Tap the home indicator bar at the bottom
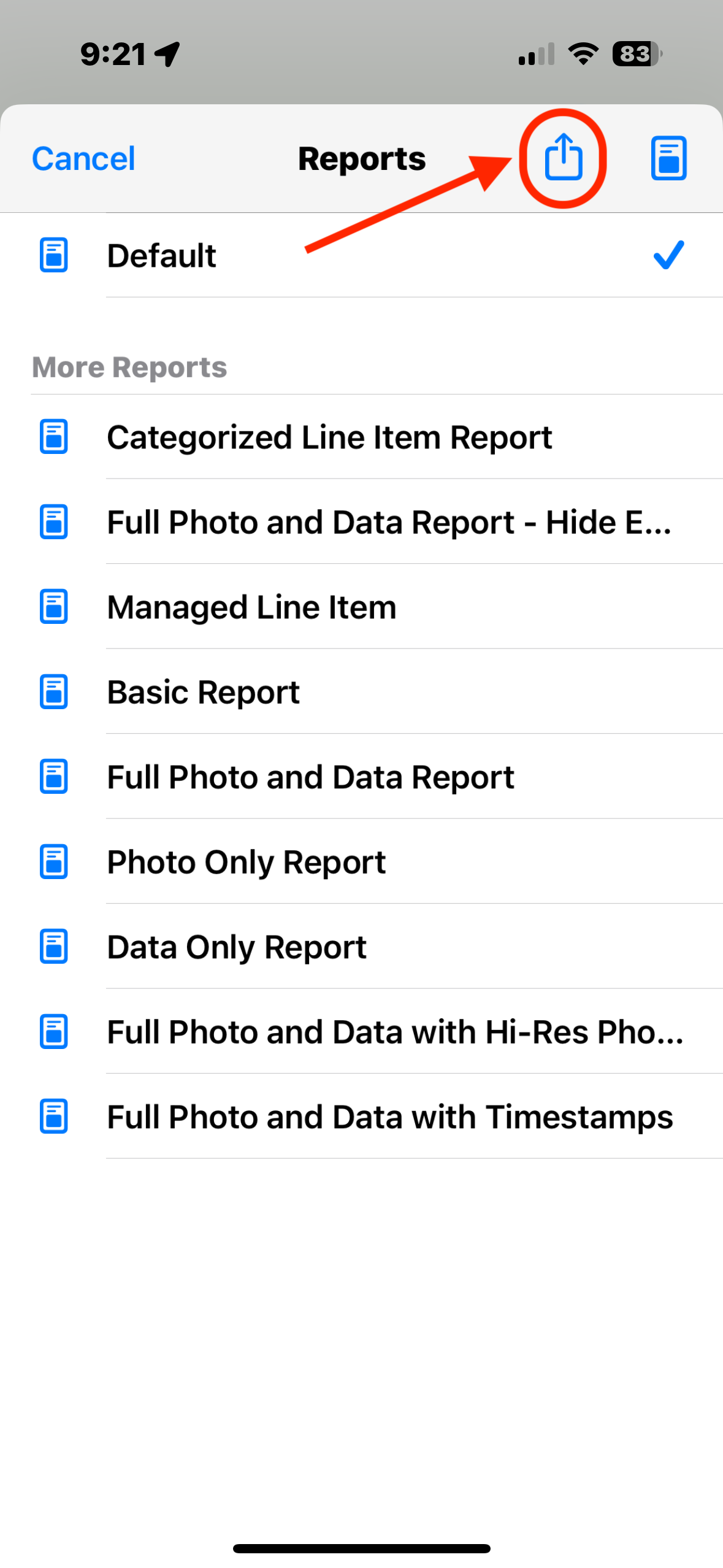The width and height of the screenshot is (723, 1568). click(x=361, y=1548)
